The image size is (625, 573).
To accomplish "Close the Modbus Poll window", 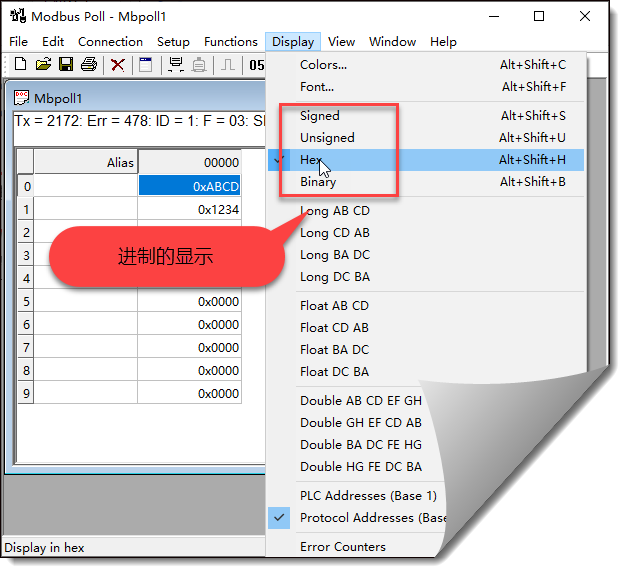I will point(585,16).
